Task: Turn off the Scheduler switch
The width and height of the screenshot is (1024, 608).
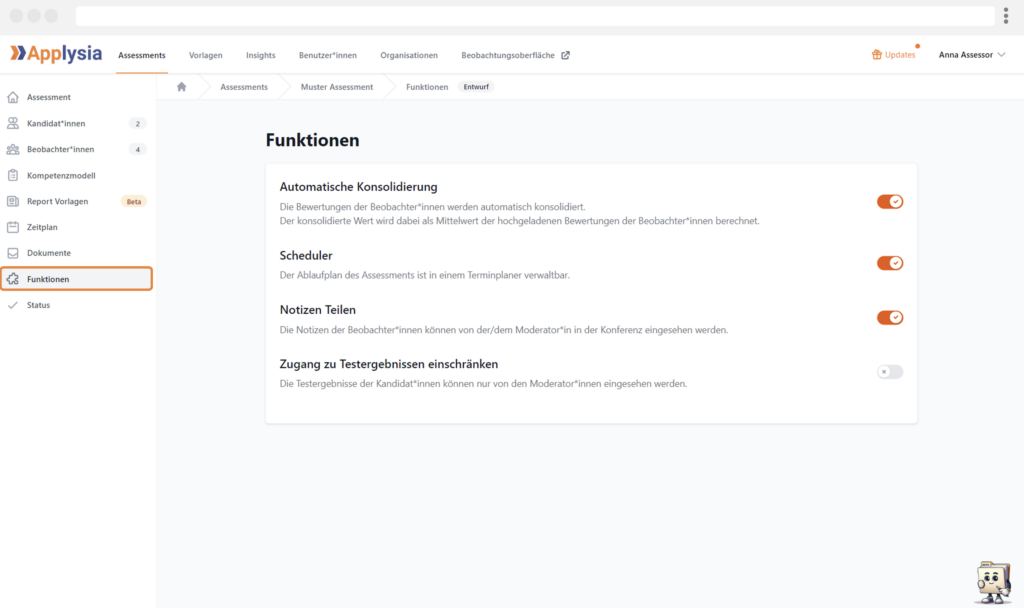Action: tap(889, 263)
